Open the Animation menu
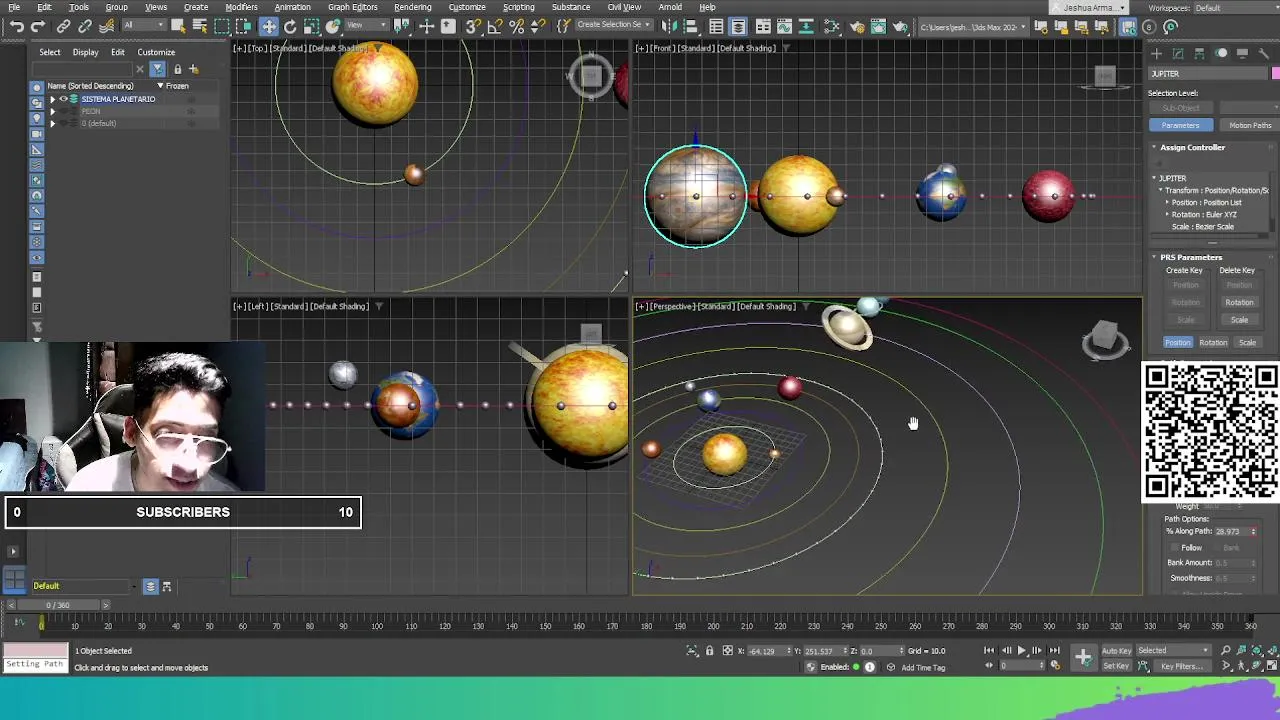The height and width of the screenshot is (720, 1280). point(292,7)
